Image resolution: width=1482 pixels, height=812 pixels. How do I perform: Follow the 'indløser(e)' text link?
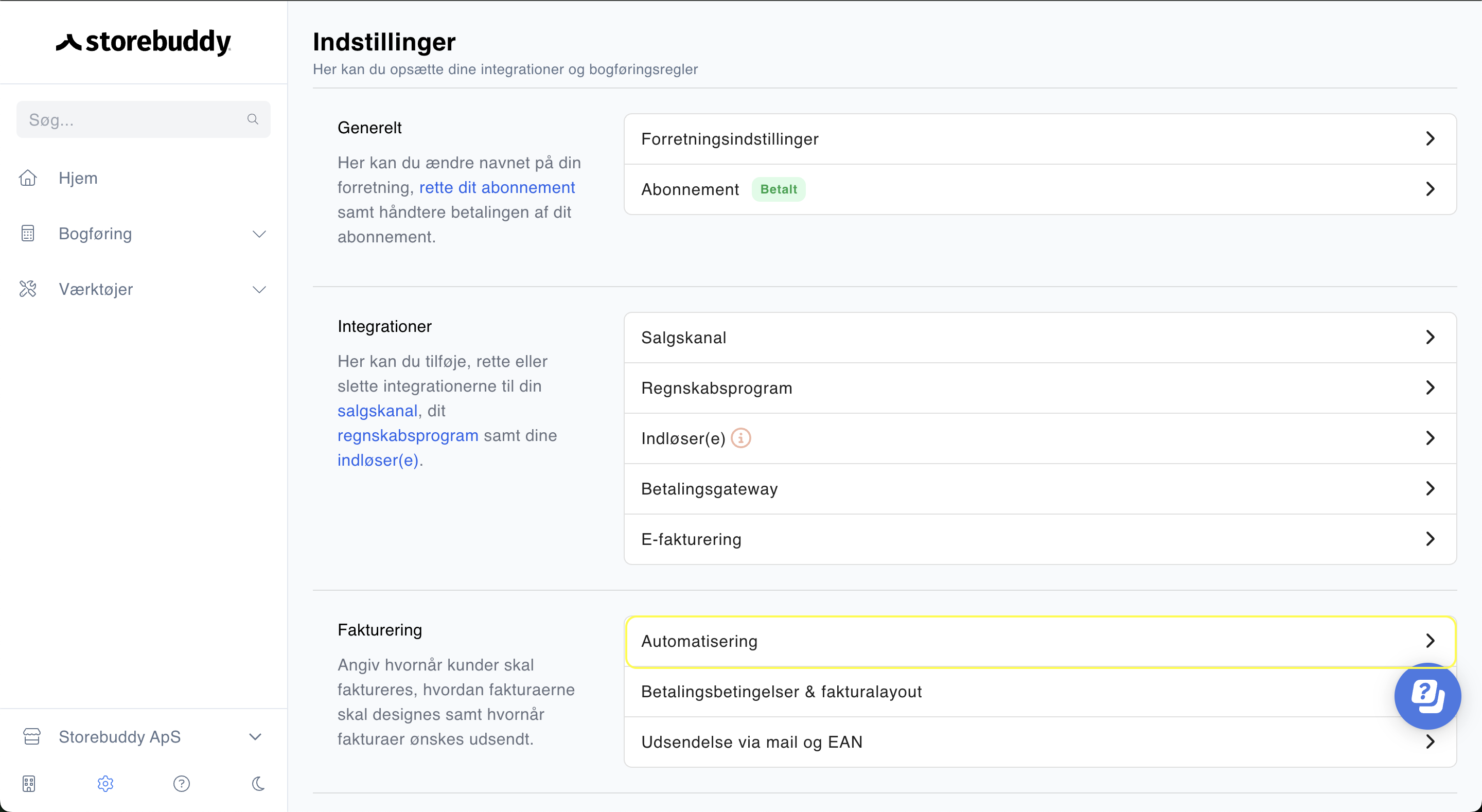378,461
